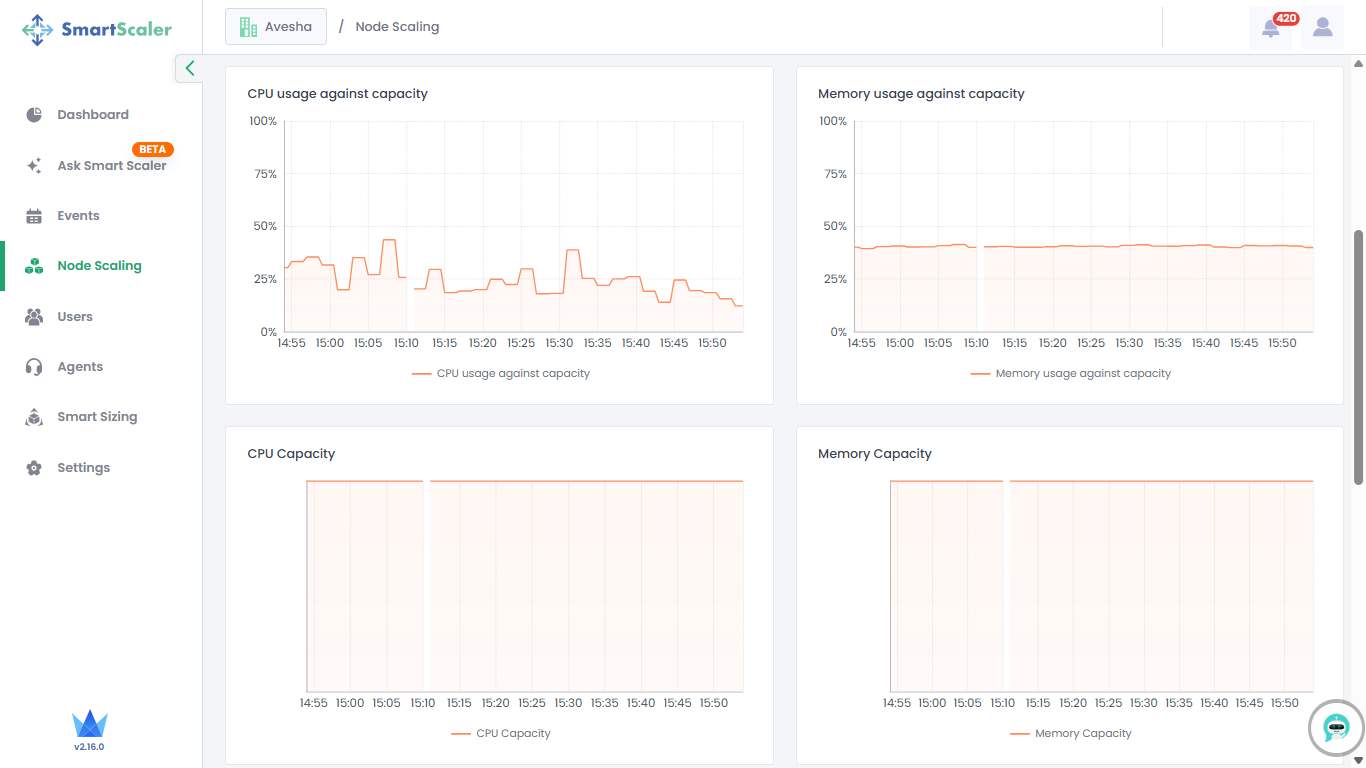The height and width of the screenshot is (768, 1366).
Task: Click the Agents headset icon
Action: coord(34,367)
